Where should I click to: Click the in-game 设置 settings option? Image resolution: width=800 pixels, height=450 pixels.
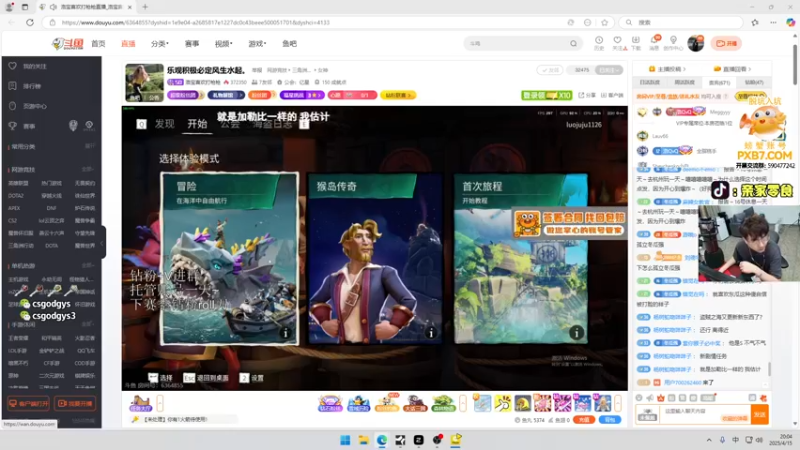[252, 378]
